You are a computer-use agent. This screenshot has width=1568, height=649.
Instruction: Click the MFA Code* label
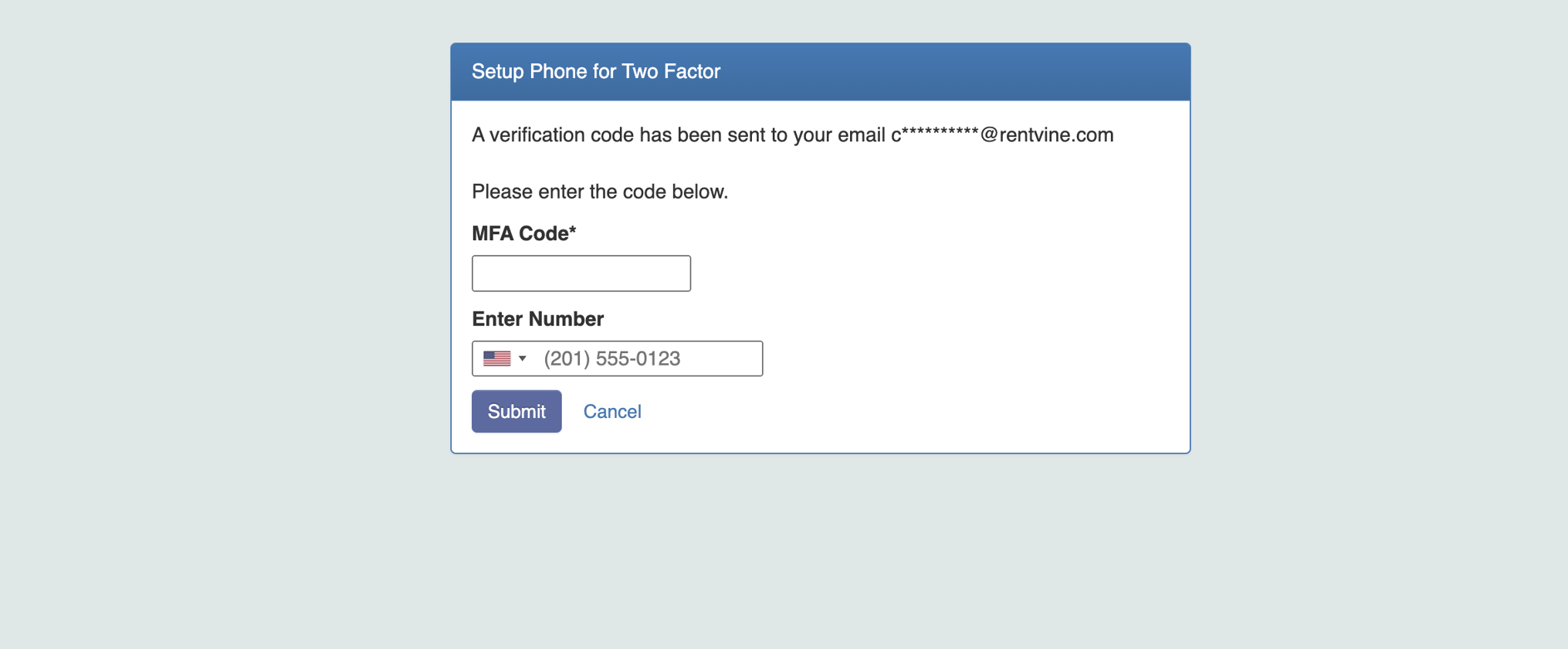(x=524, y=233)
